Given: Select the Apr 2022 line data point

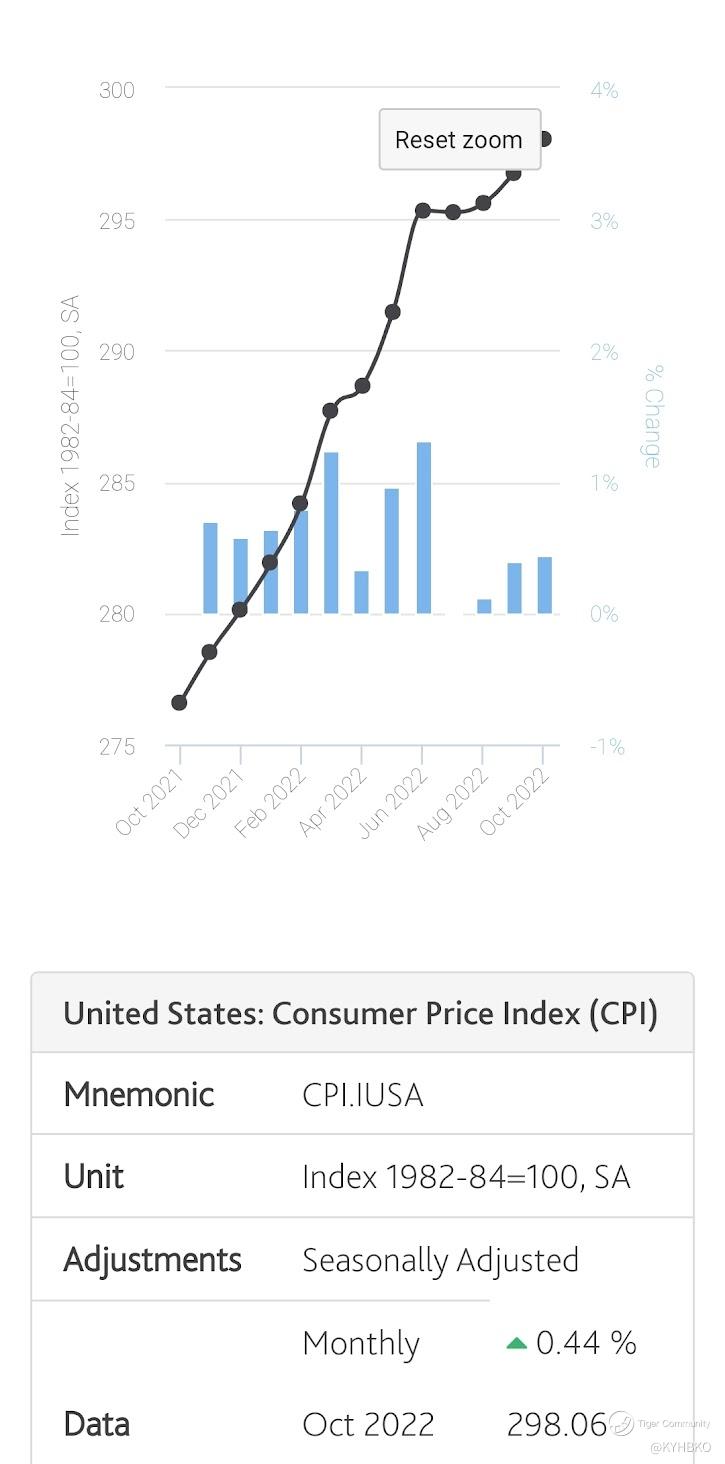Looking at the screenshot, I should (362, 385).
